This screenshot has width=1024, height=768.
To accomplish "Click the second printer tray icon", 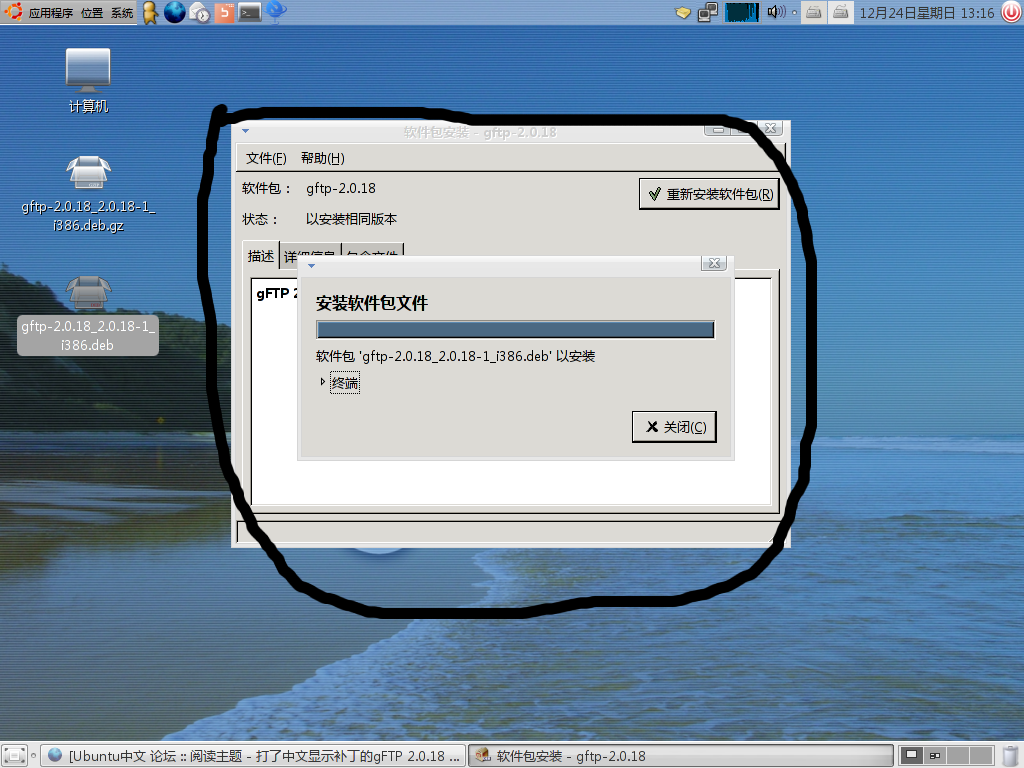I will point(840,12).
